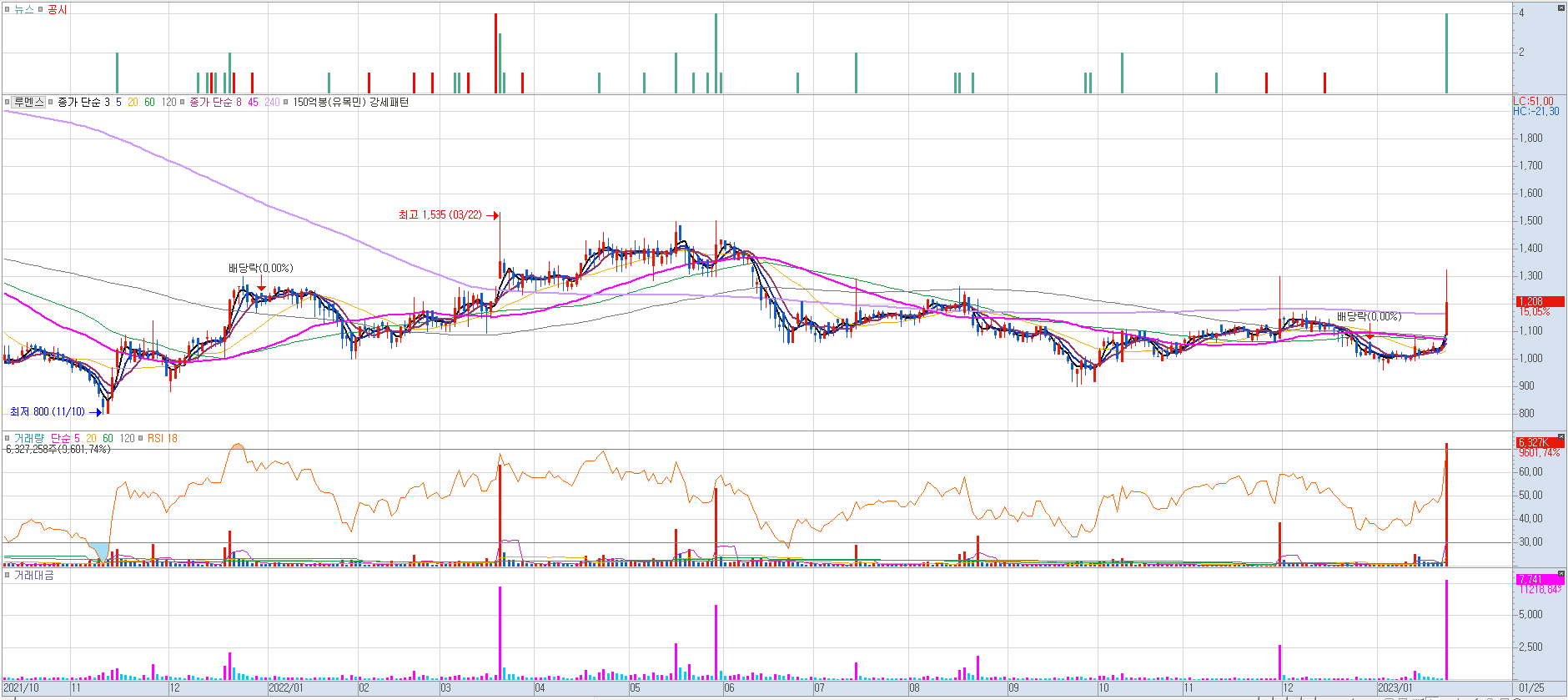Click the 2022/01 date label on time axis
Screen dimensions: 1568x700
coord(286,688)
